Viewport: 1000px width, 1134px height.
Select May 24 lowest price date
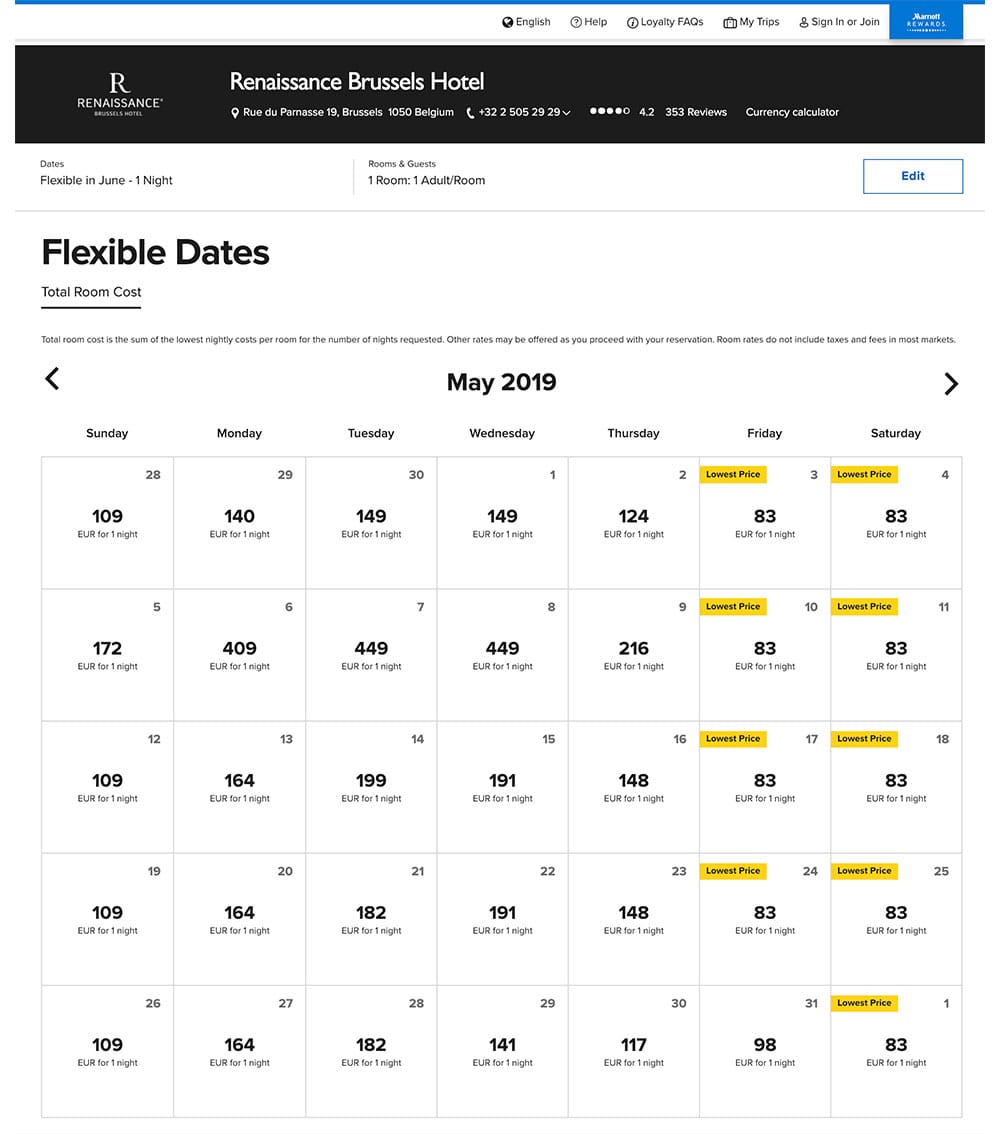tap(765, 919)
